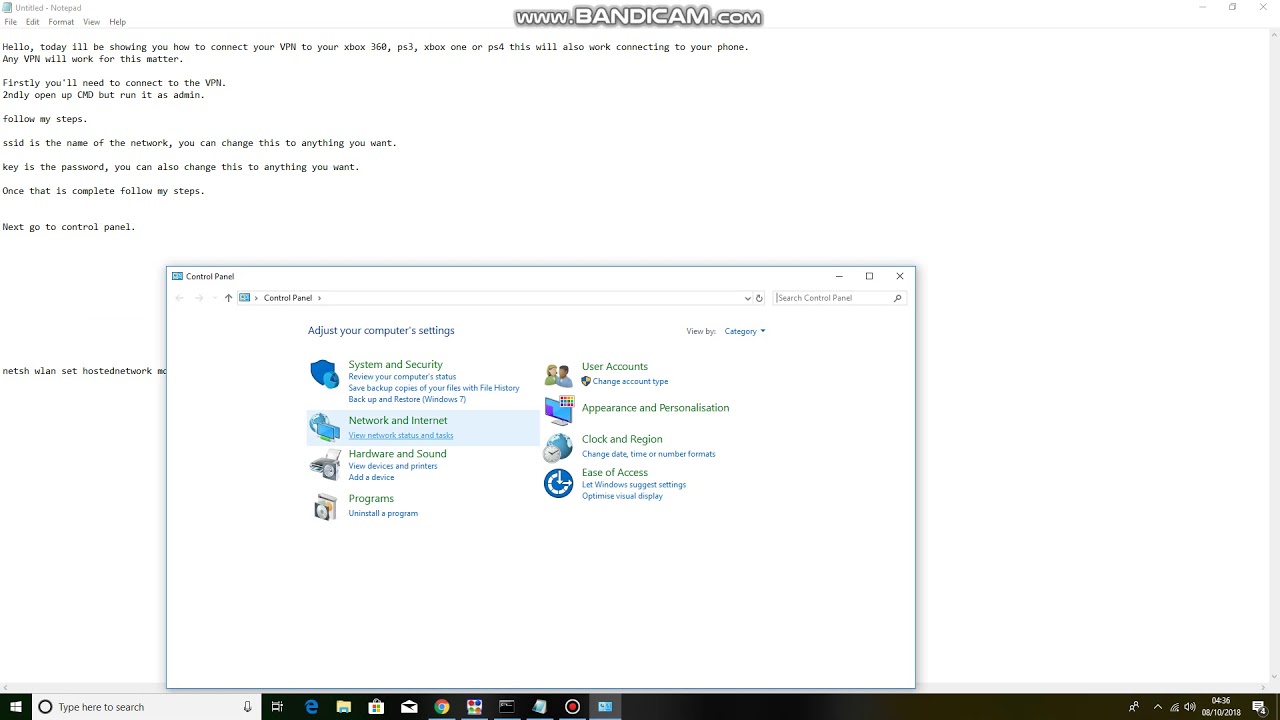The image size is (1280, 720).
Task: Click the taskbar clock showing 04:36
Action: point(1220,707)
